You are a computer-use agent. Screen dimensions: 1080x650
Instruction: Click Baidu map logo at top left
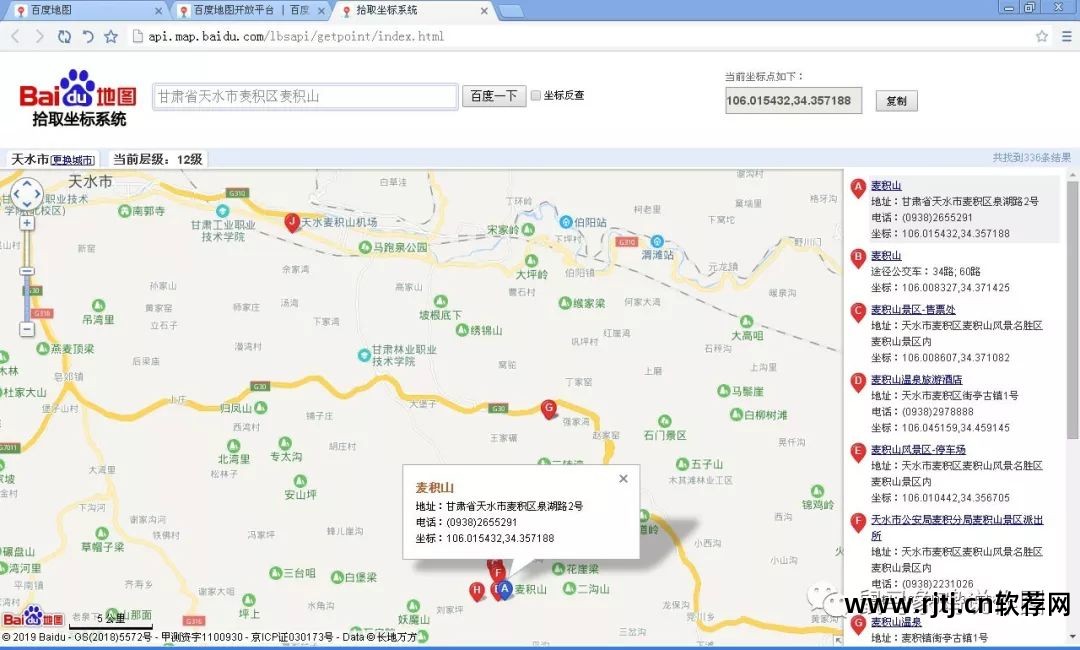(78, 98)
